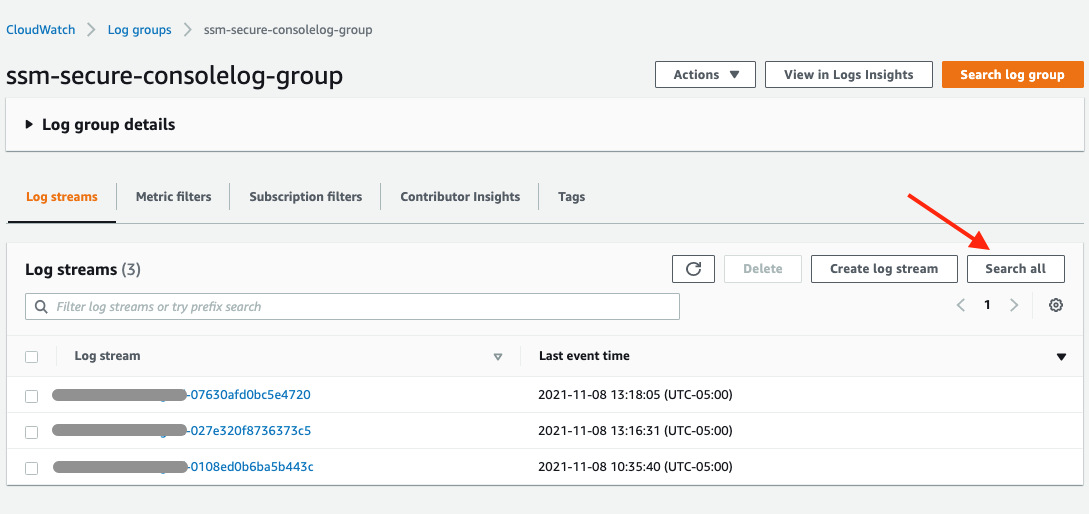Go to CloudWatch breadcrumb link
This screenshot has width=1089, height=514.
[x=41, y=30]
